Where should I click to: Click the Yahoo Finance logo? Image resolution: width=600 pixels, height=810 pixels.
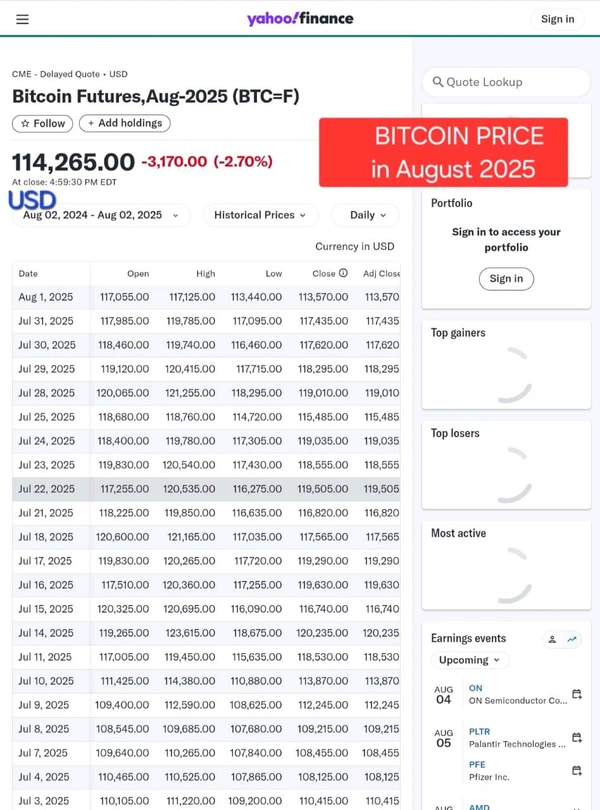[300, 19]
